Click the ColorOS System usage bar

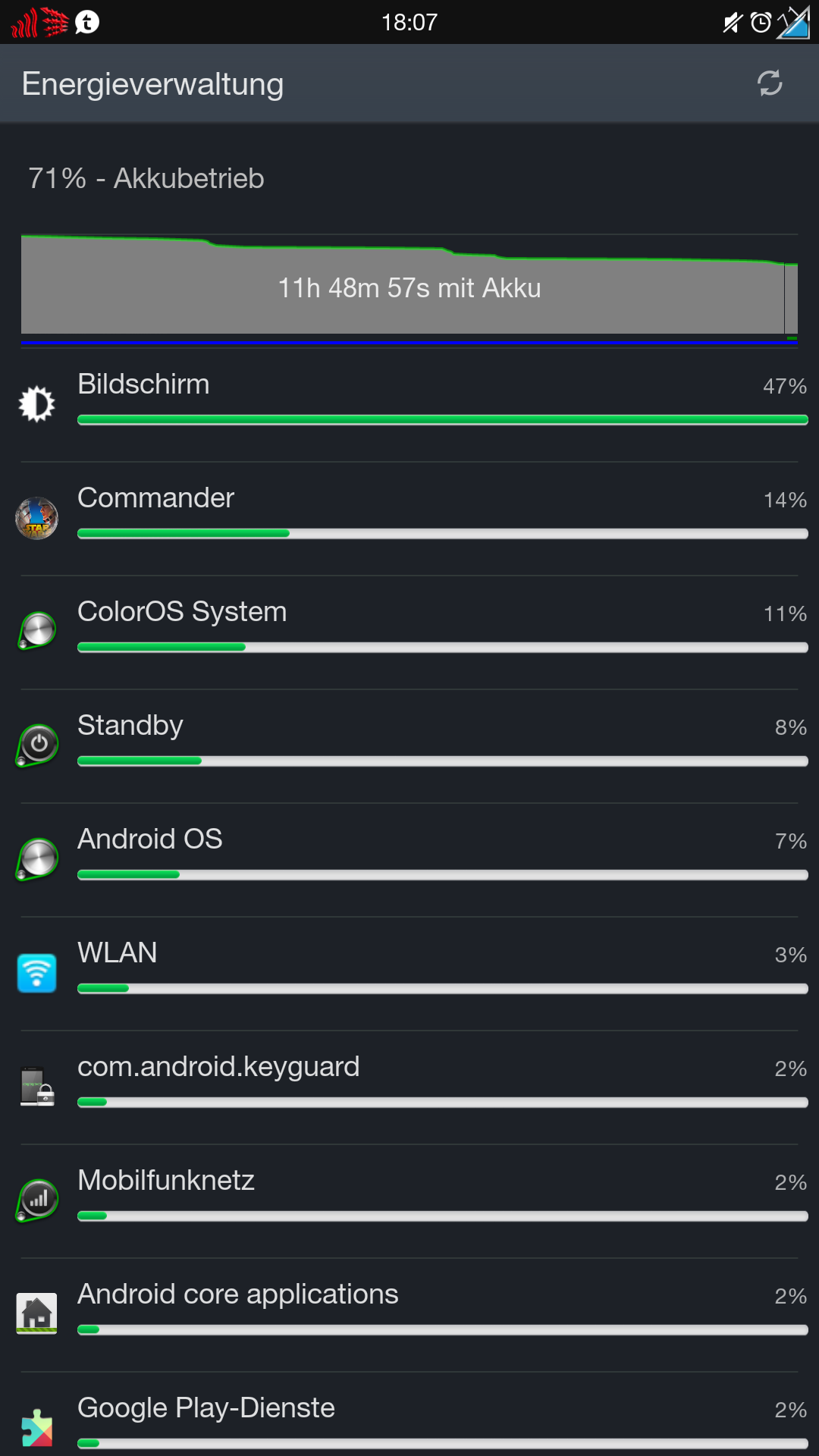443,647
